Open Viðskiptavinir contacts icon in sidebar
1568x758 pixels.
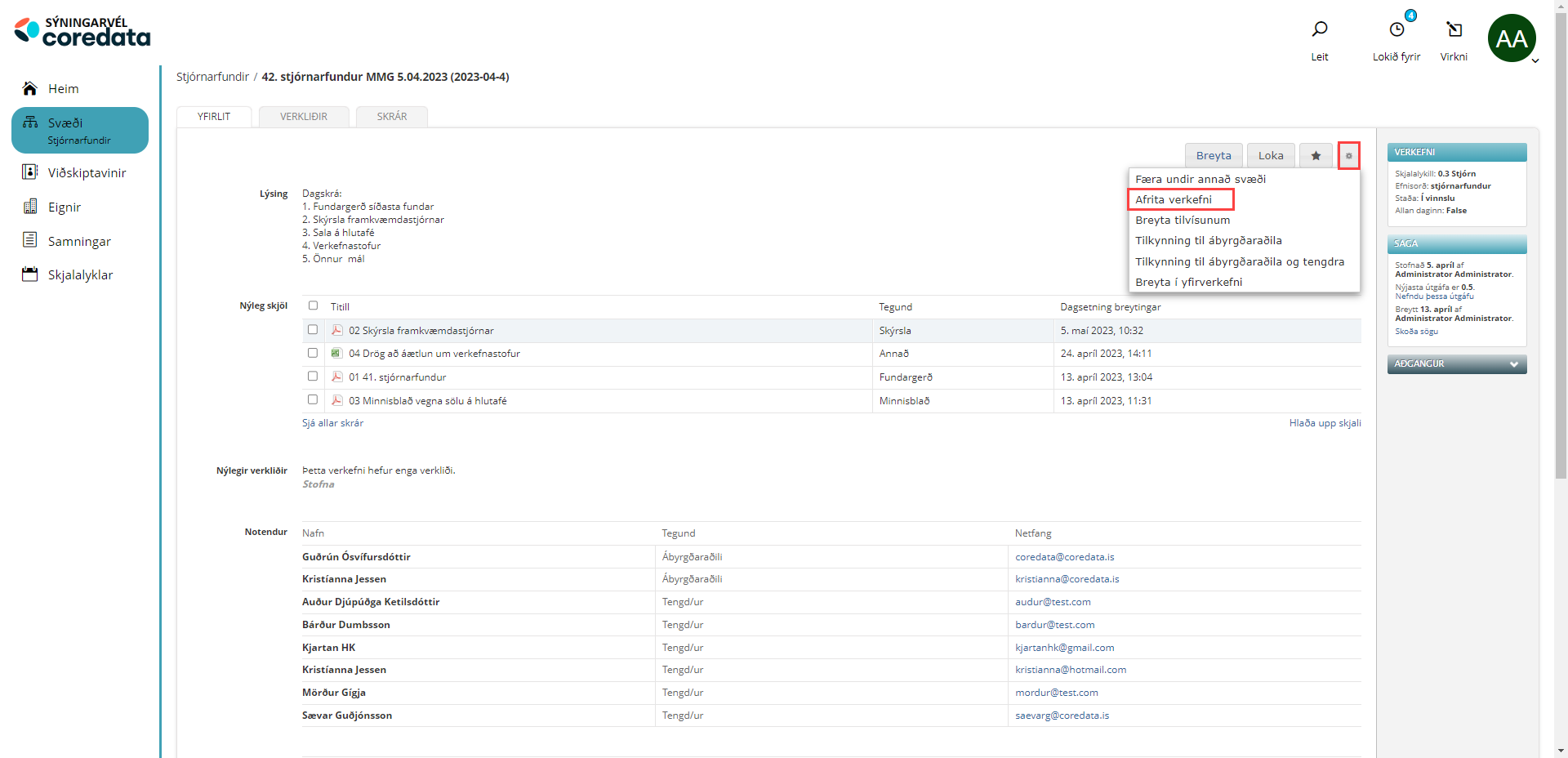tap(30, 172)
